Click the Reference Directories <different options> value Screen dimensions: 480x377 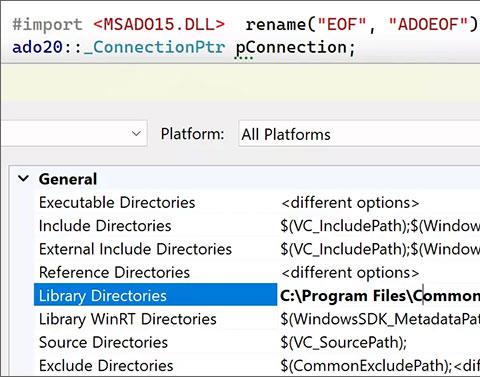(350, 273)
